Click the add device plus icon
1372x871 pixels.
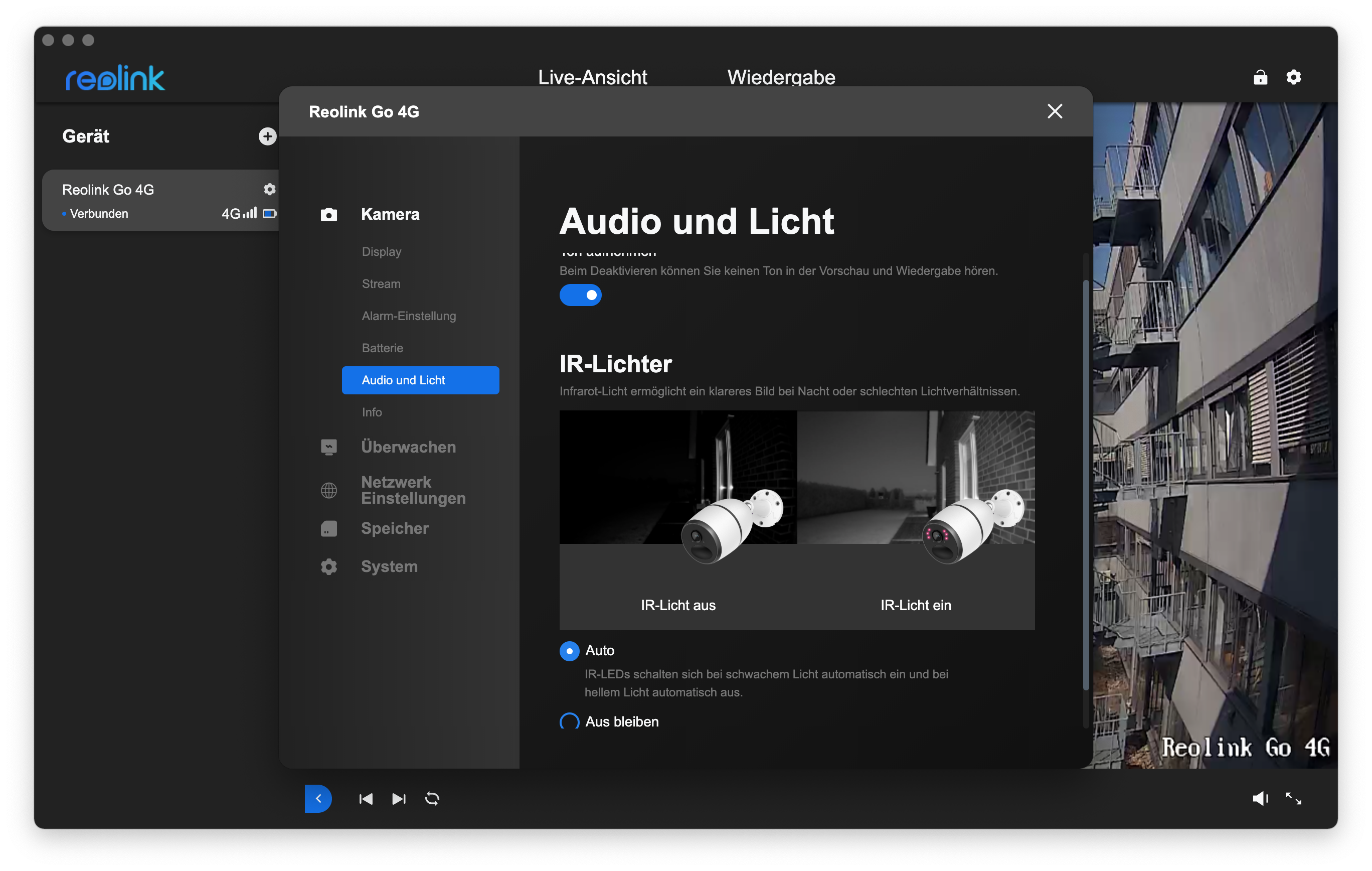(267, 136)
